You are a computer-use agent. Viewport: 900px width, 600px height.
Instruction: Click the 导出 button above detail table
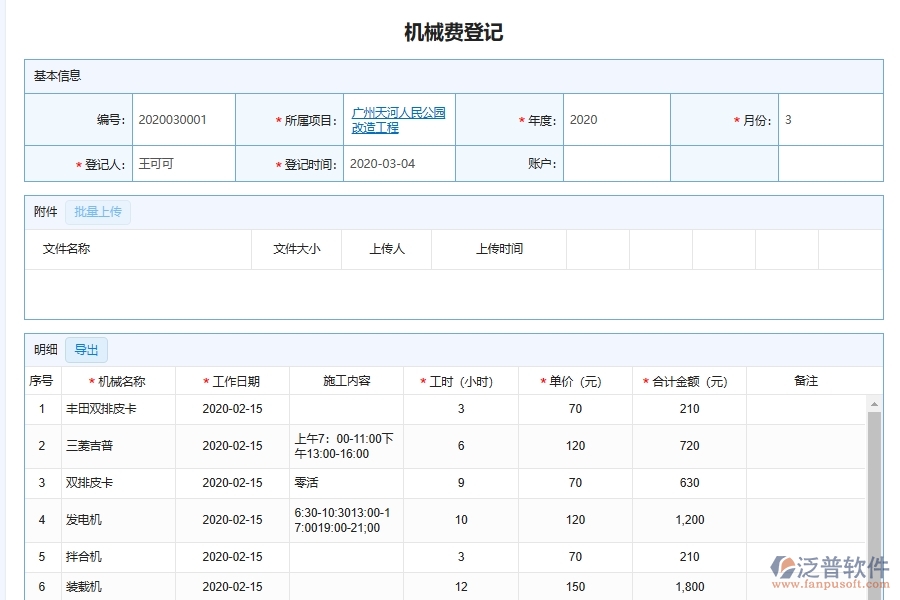[x=85, y=349]
